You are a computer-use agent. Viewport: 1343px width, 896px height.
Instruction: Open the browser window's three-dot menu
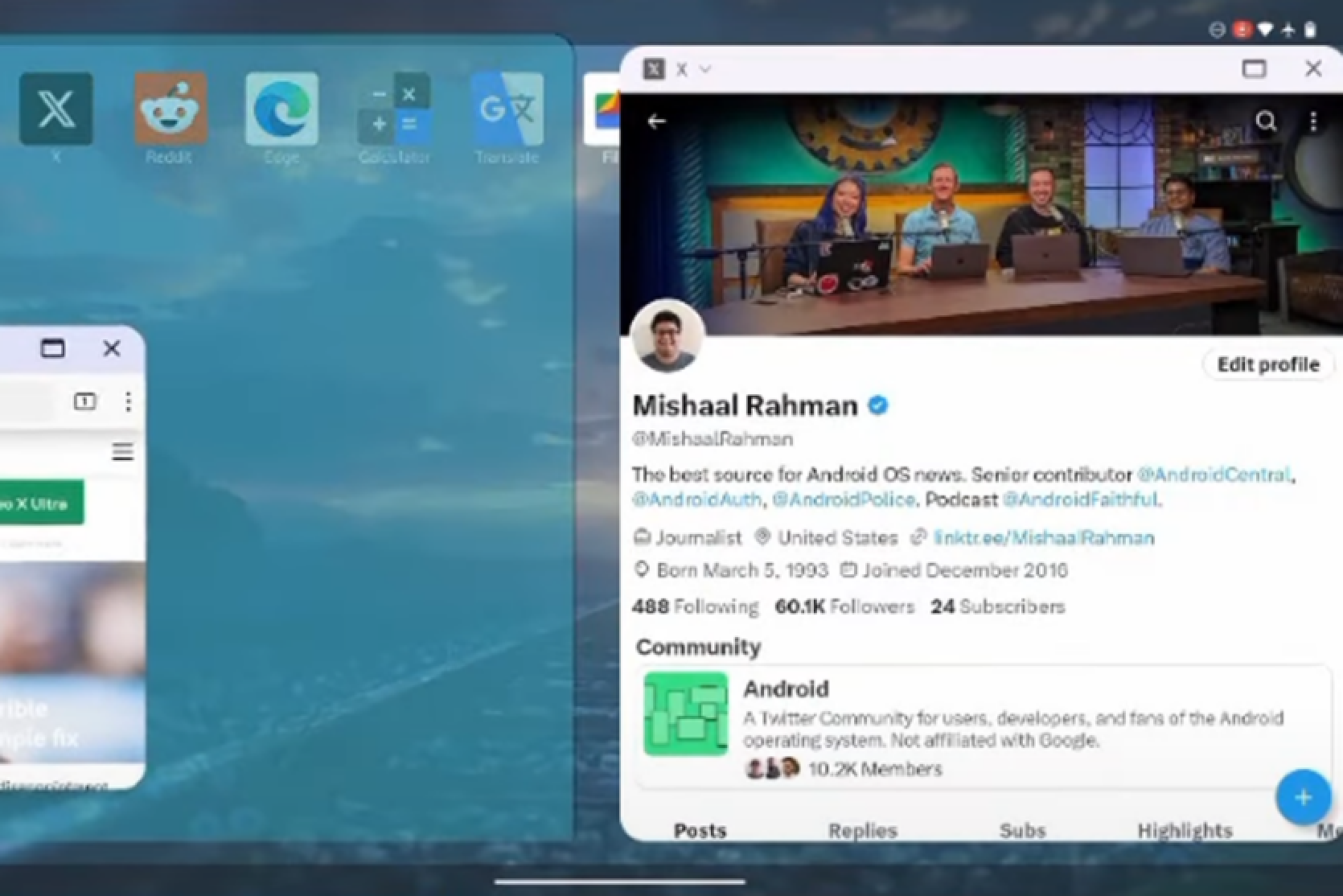point(128,401)
